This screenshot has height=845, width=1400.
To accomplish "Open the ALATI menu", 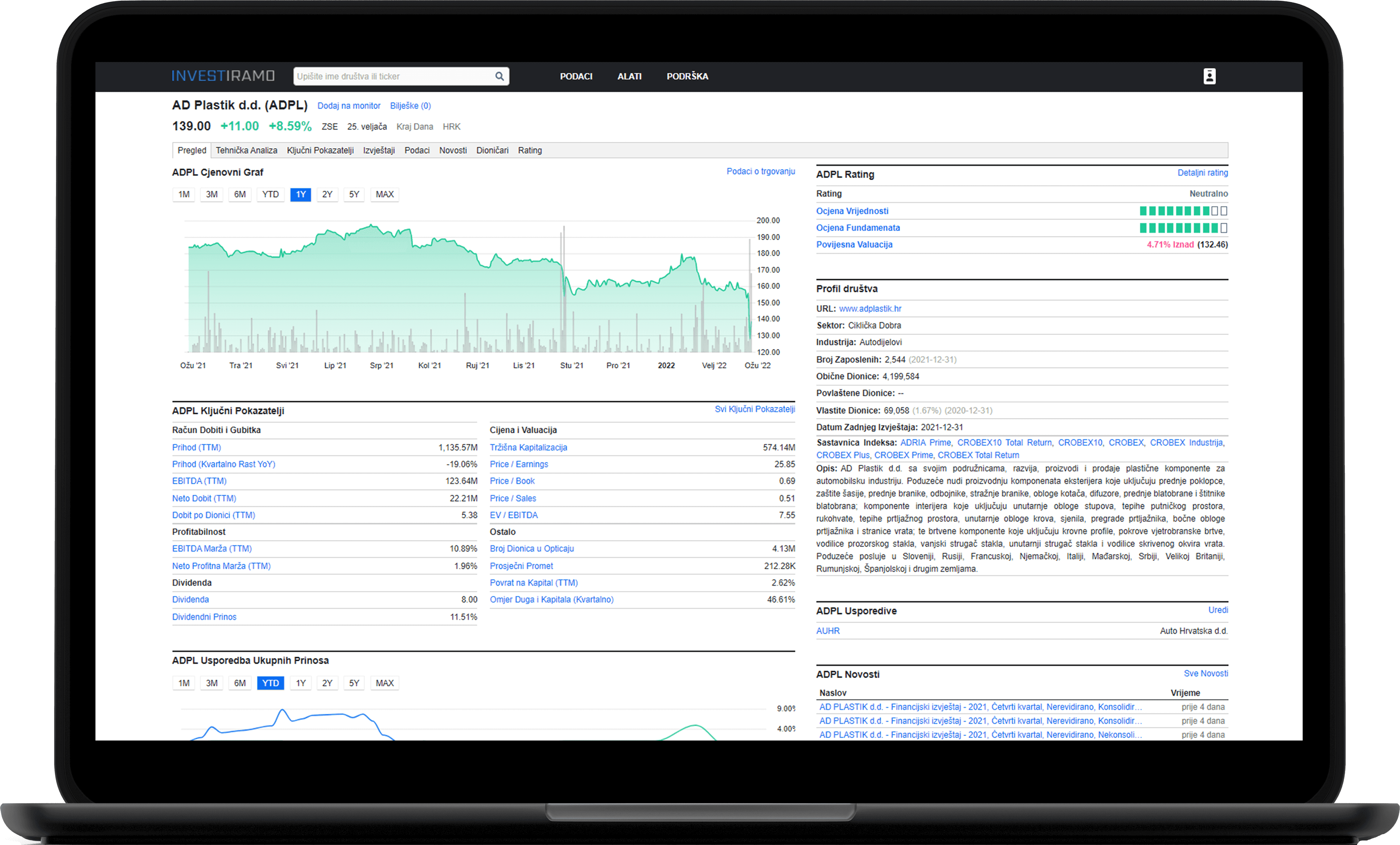I will tap(629, 76).
